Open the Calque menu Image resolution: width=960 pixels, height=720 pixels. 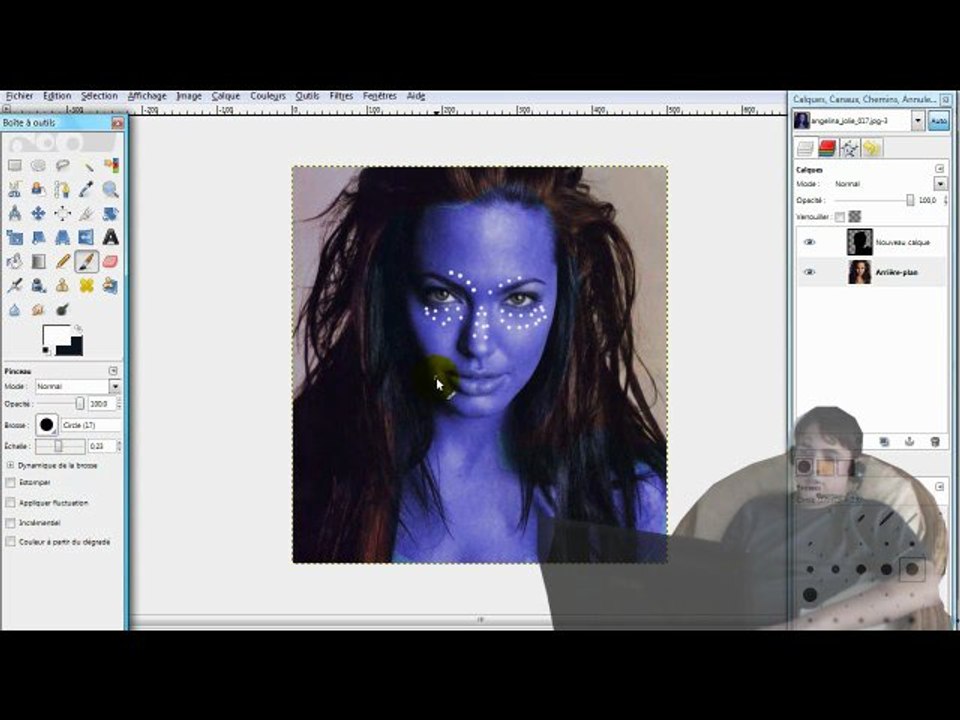pyautogui.click(x=226, y=96)
